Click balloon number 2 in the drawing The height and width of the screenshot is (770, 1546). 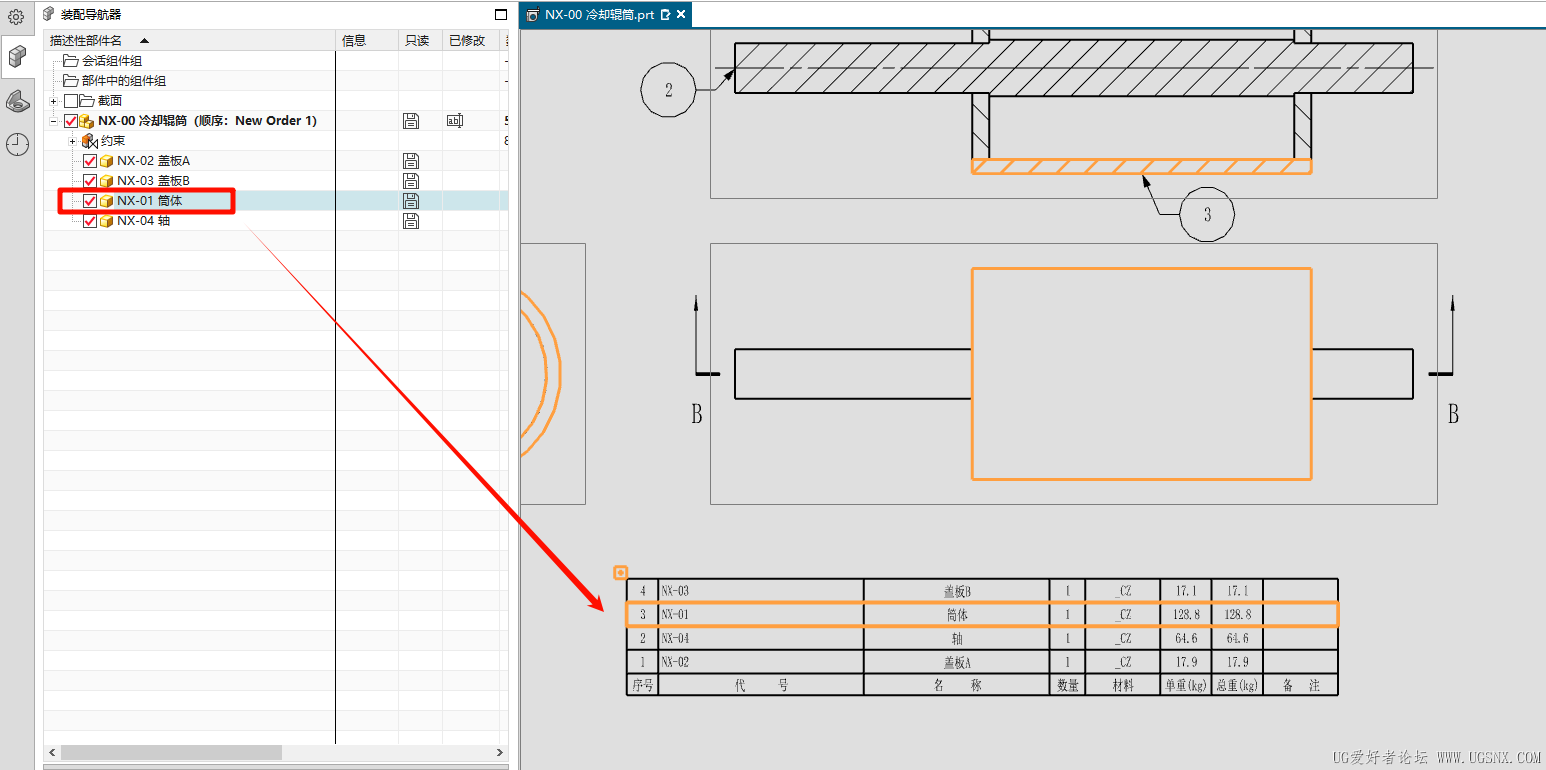point(669,90)
